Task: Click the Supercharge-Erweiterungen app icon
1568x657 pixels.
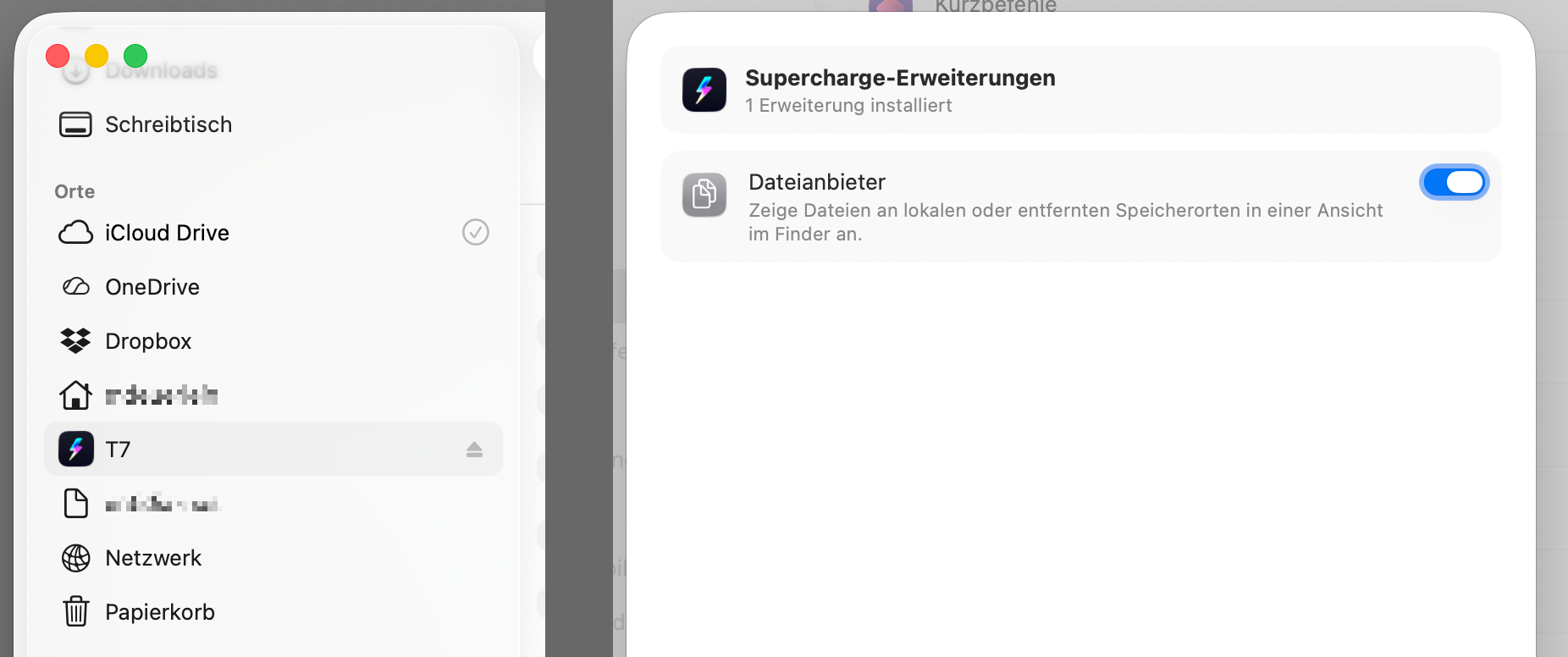Action: point(704,90)
